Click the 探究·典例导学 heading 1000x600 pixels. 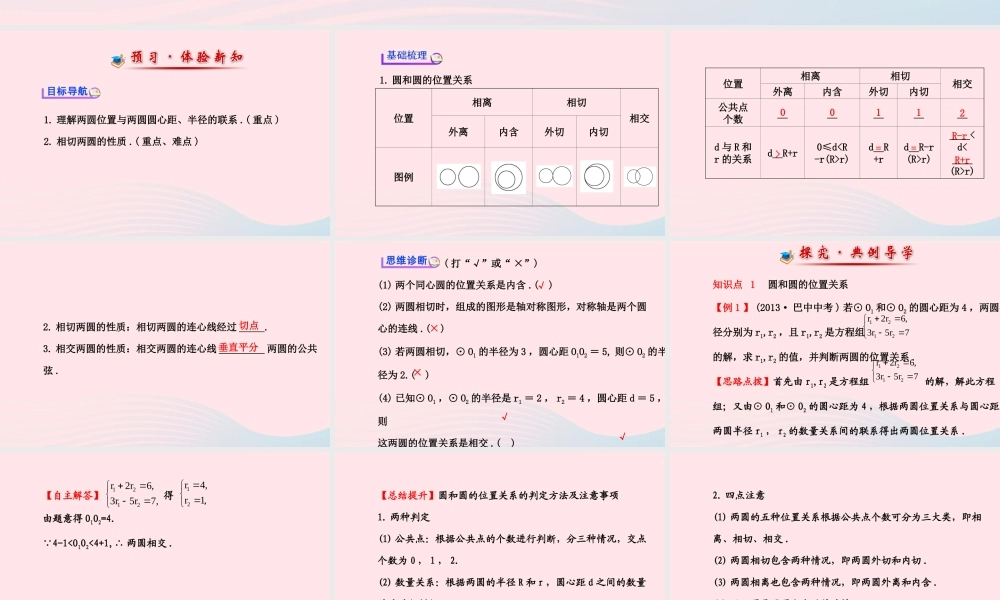point(856,253)
